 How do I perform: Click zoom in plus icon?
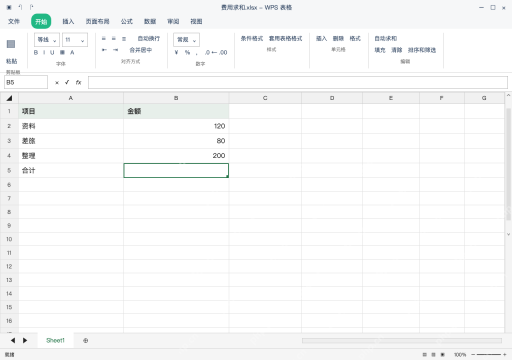[x=505, y=355]
